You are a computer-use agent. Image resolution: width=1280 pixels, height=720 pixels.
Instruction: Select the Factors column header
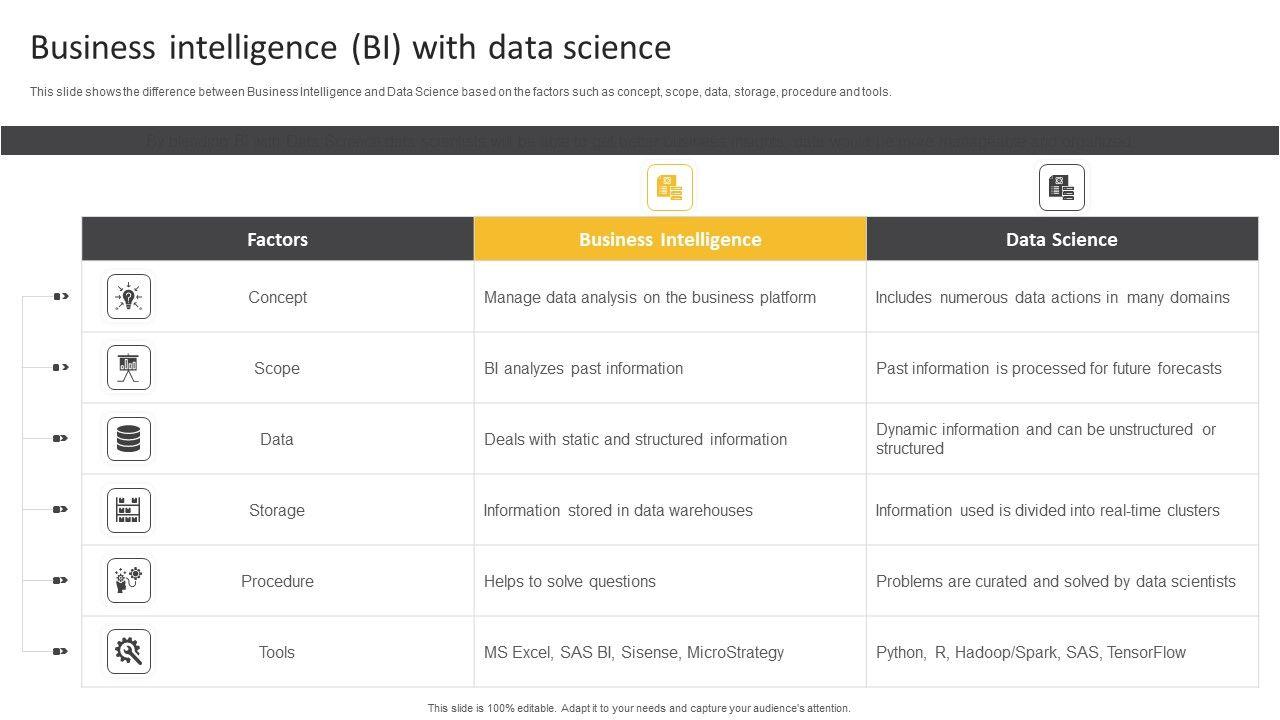click(278, 239)
